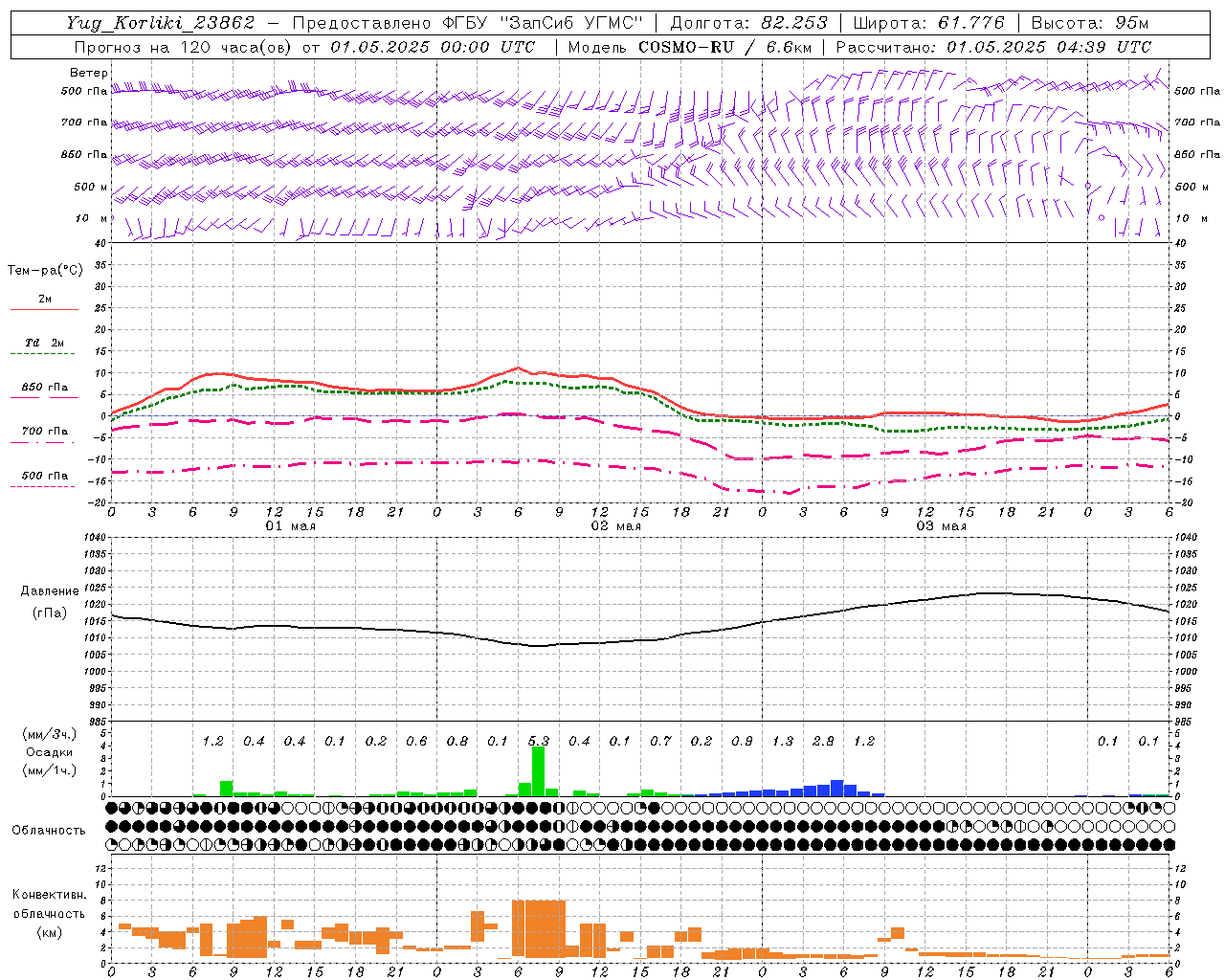The image size is (1225, 980).
Task: Click the solid red line sample under 2м
Action: [45, 309]
